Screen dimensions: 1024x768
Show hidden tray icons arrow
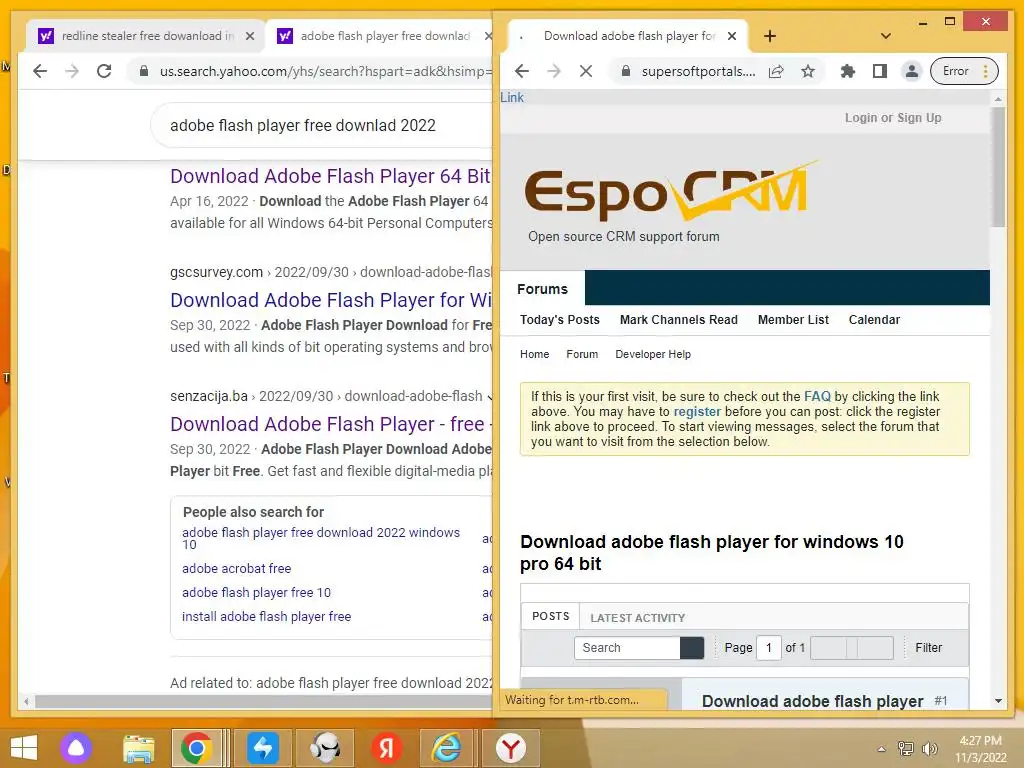(x=882, y=749)
